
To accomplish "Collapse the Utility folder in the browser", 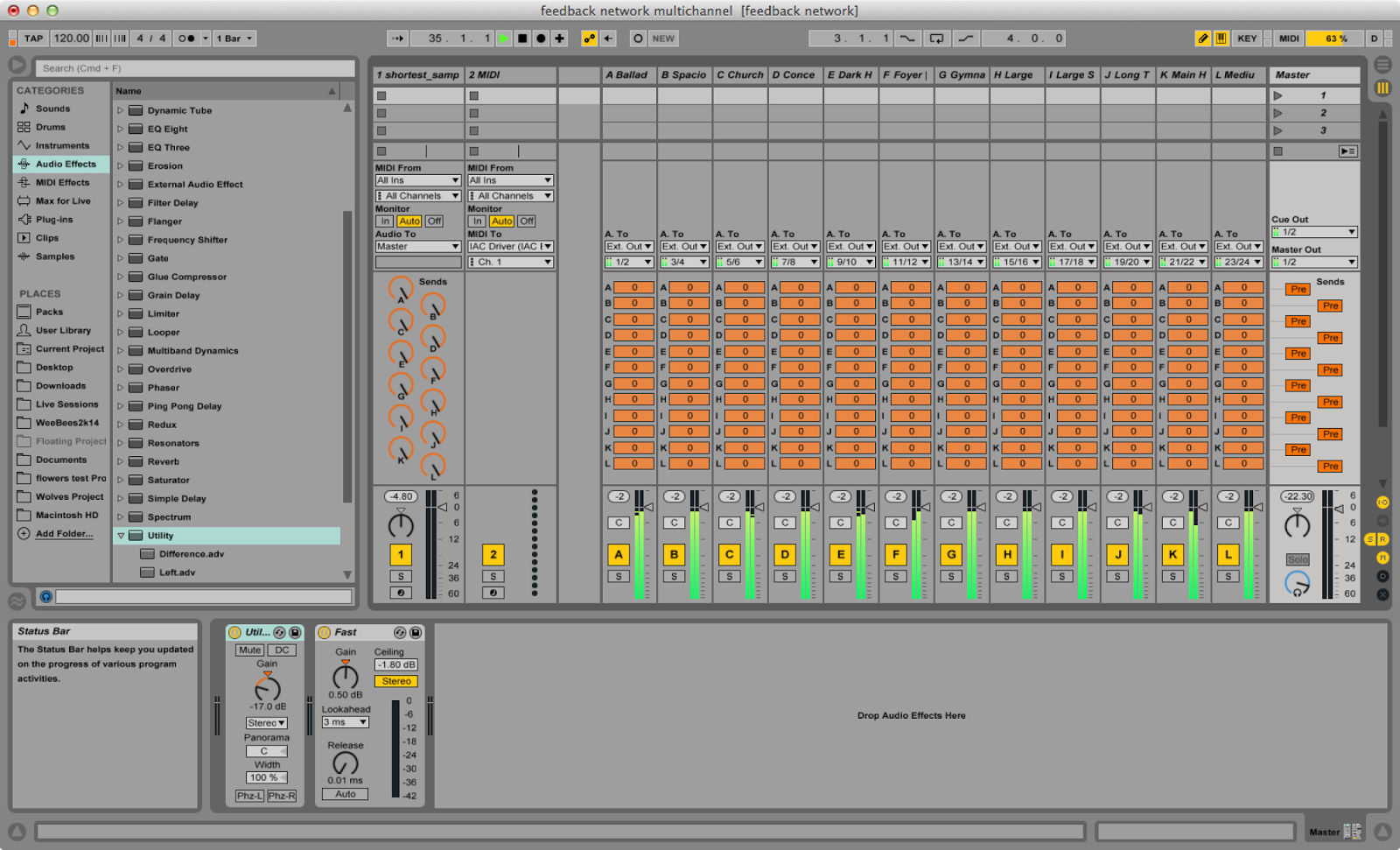I will 121,536.
